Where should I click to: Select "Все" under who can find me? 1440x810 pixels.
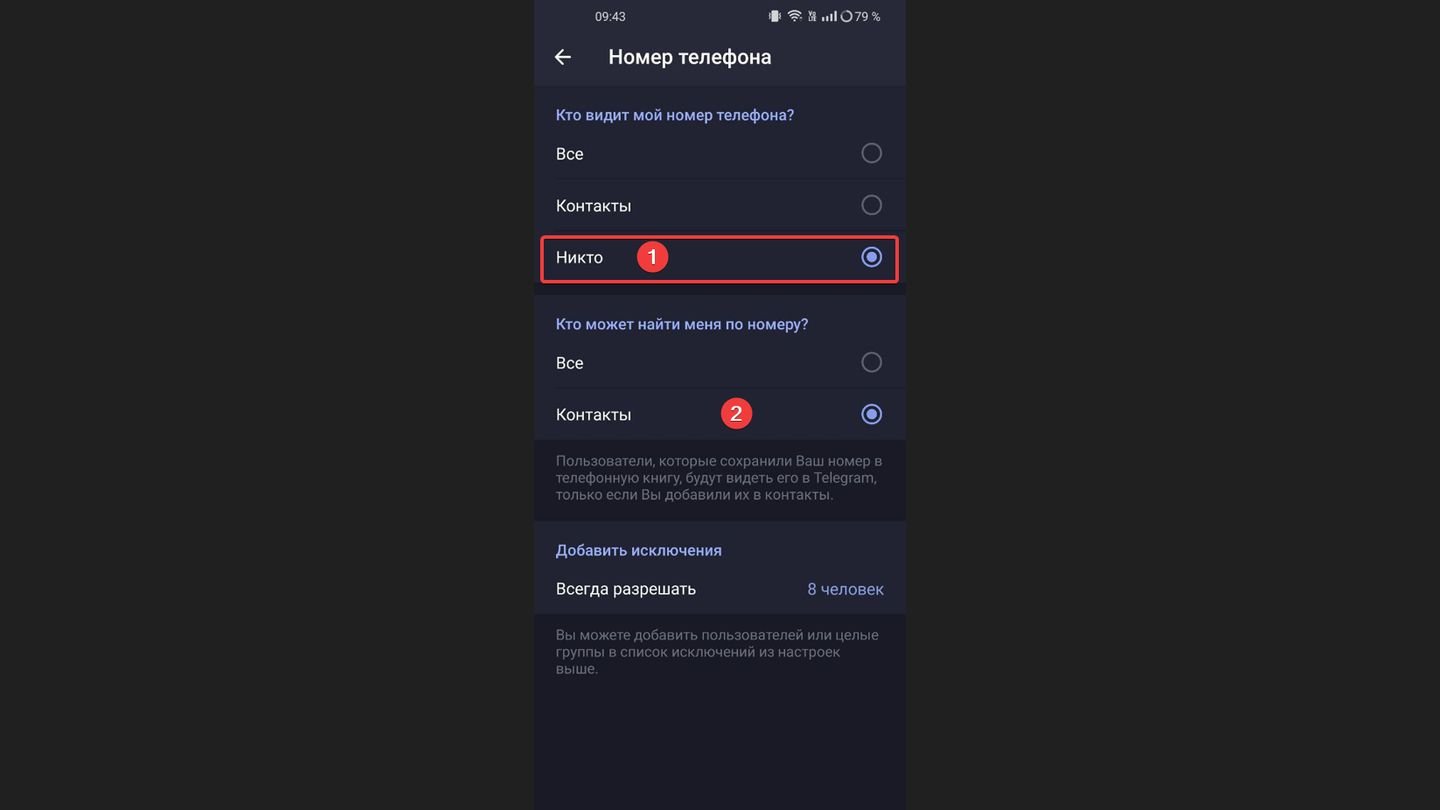[x=871, y=362]
